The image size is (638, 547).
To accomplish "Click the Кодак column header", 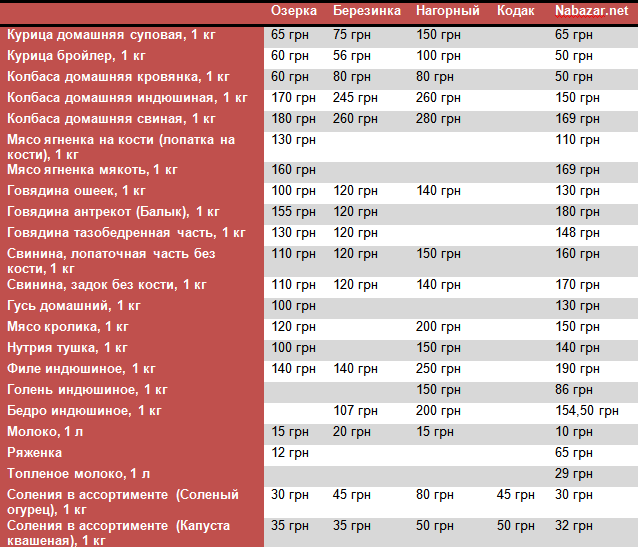I will [x=516, y=11].
